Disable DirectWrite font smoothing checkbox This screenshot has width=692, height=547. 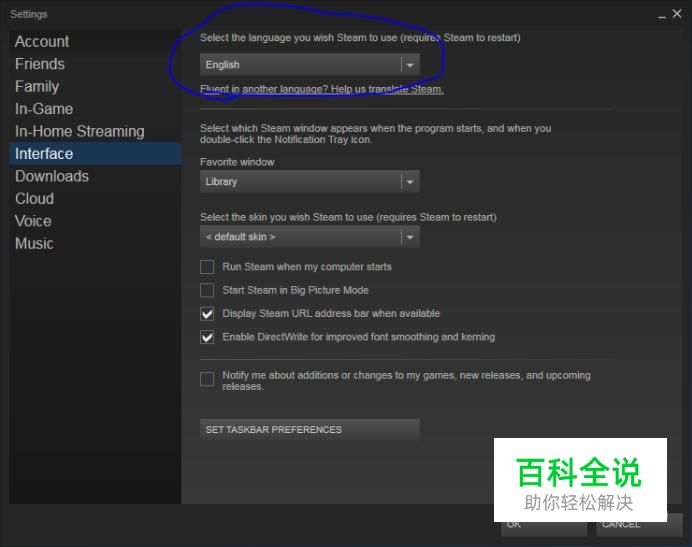[207, 337]
